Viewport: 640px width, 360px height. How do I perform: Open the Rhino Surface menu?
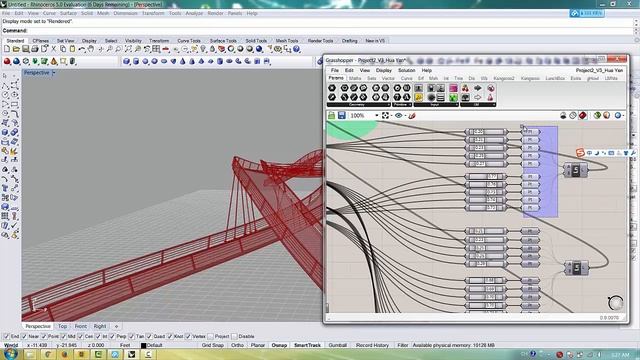68,13
